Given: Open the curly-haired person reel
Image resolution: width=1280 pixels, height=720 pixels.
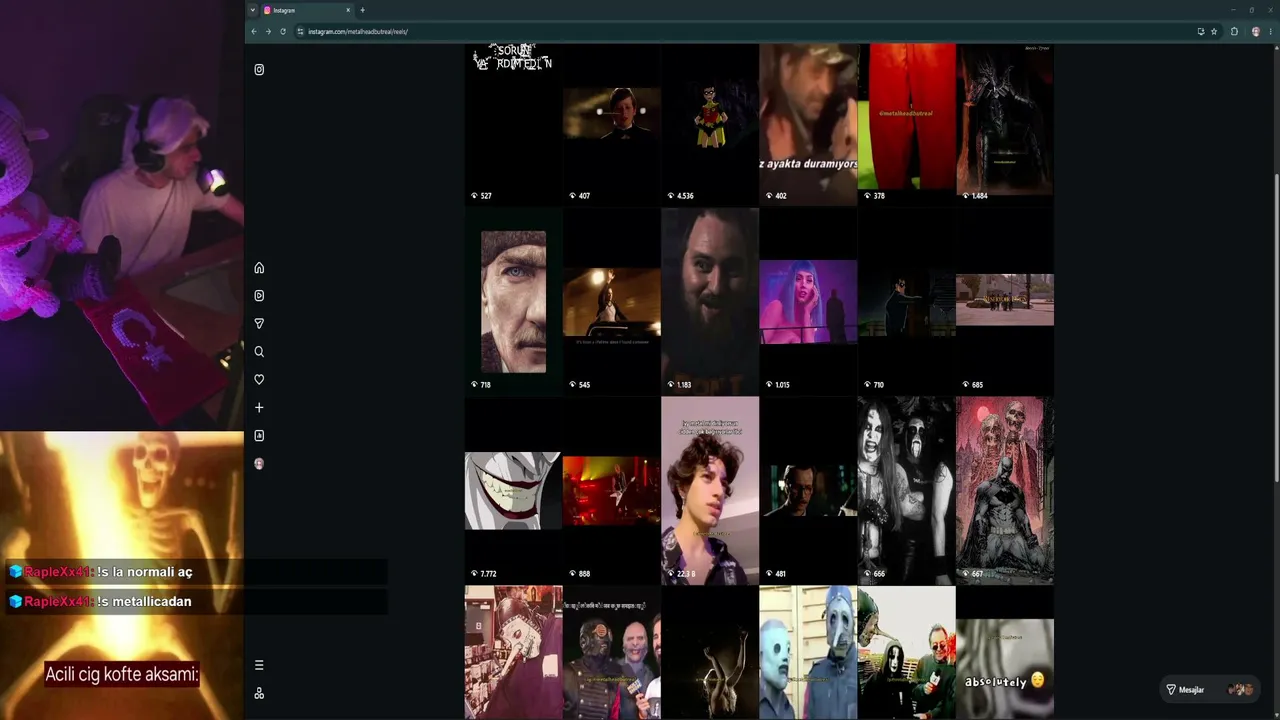Looking at the screenshot, I should click(710, 490).
